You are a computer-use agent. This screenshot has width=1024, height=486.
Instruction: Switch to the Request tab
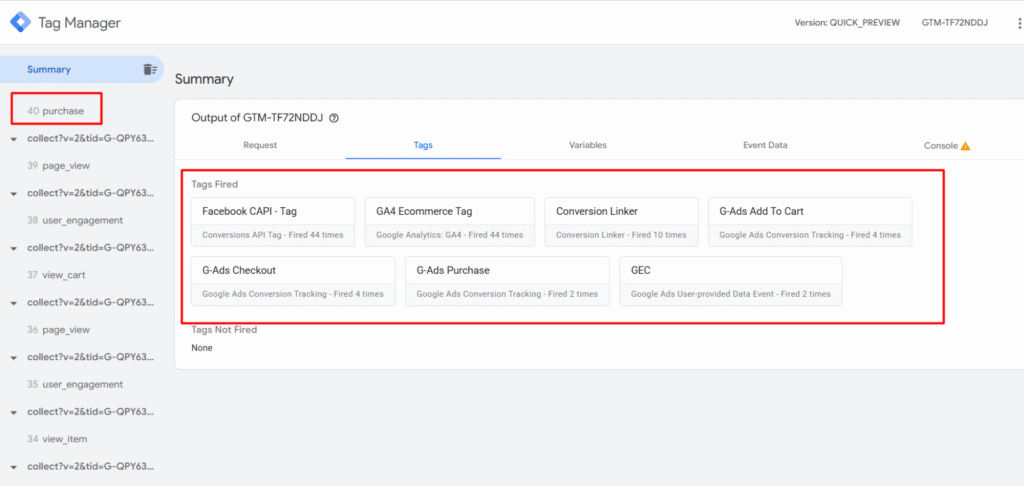coord(260,145)
